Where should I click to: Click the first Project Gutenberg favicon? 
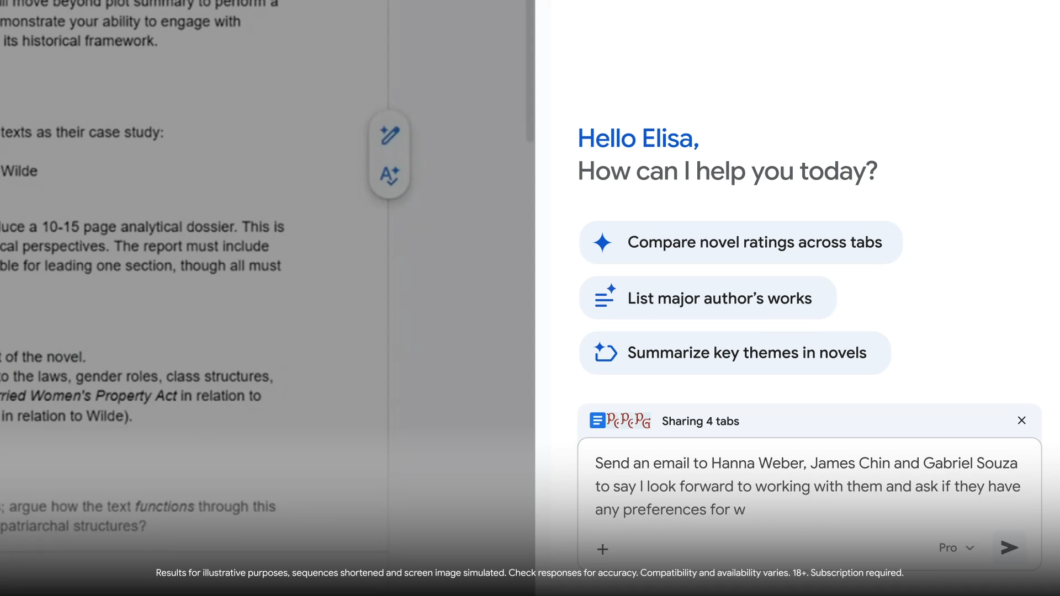pyautogui.click(x=611, y=421)
